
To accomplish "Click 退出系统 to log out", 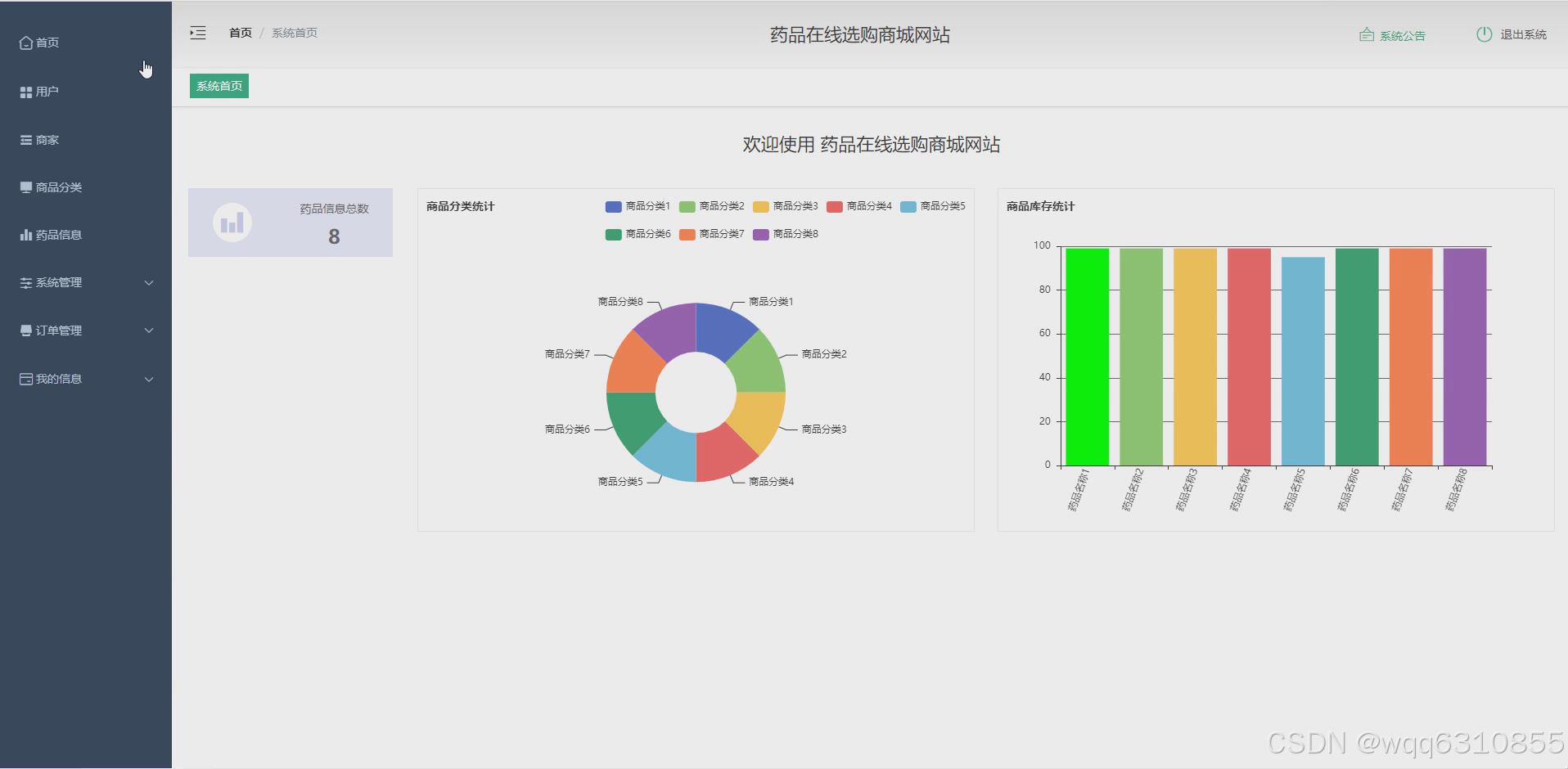I will click(x=1523, y=34).
